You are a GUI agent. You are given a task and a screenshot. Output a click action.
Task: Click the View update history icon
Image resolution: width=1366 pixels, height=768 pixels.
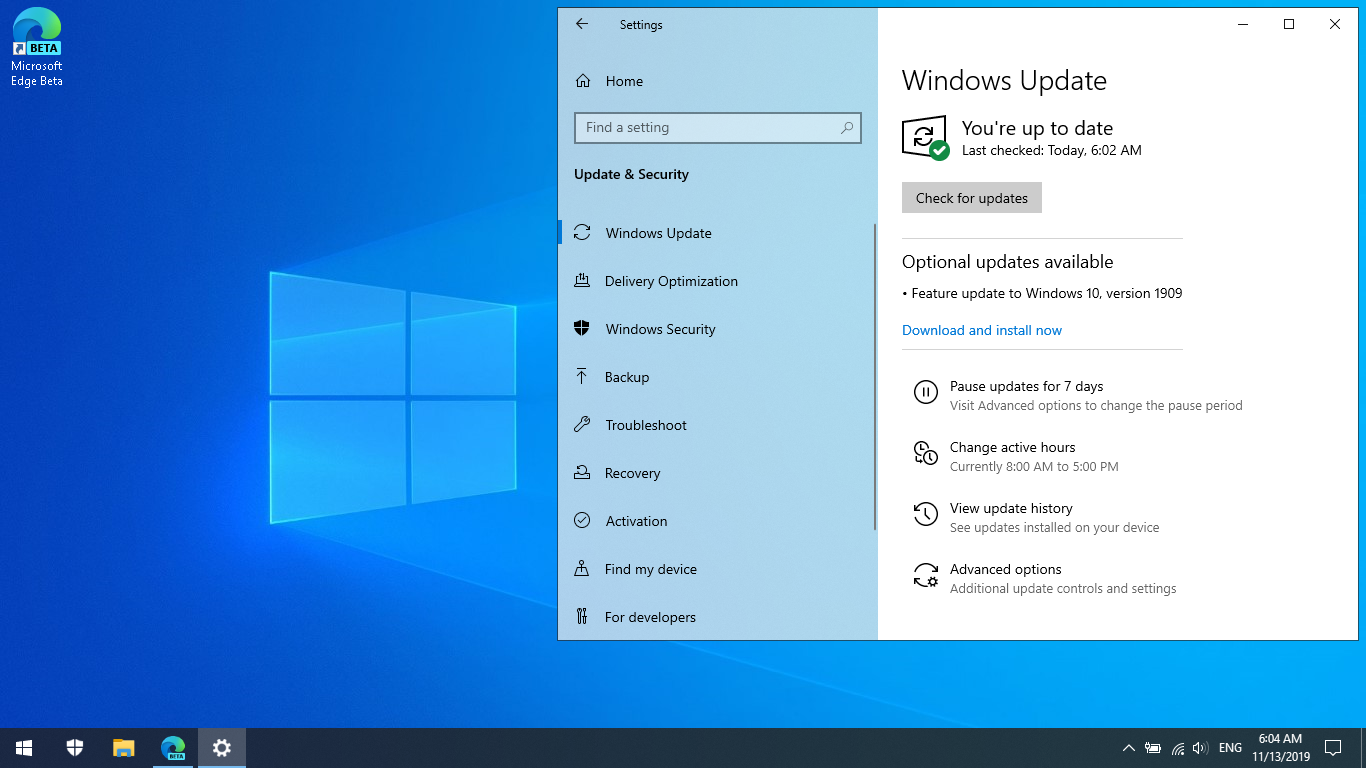(x=926, y=515)
